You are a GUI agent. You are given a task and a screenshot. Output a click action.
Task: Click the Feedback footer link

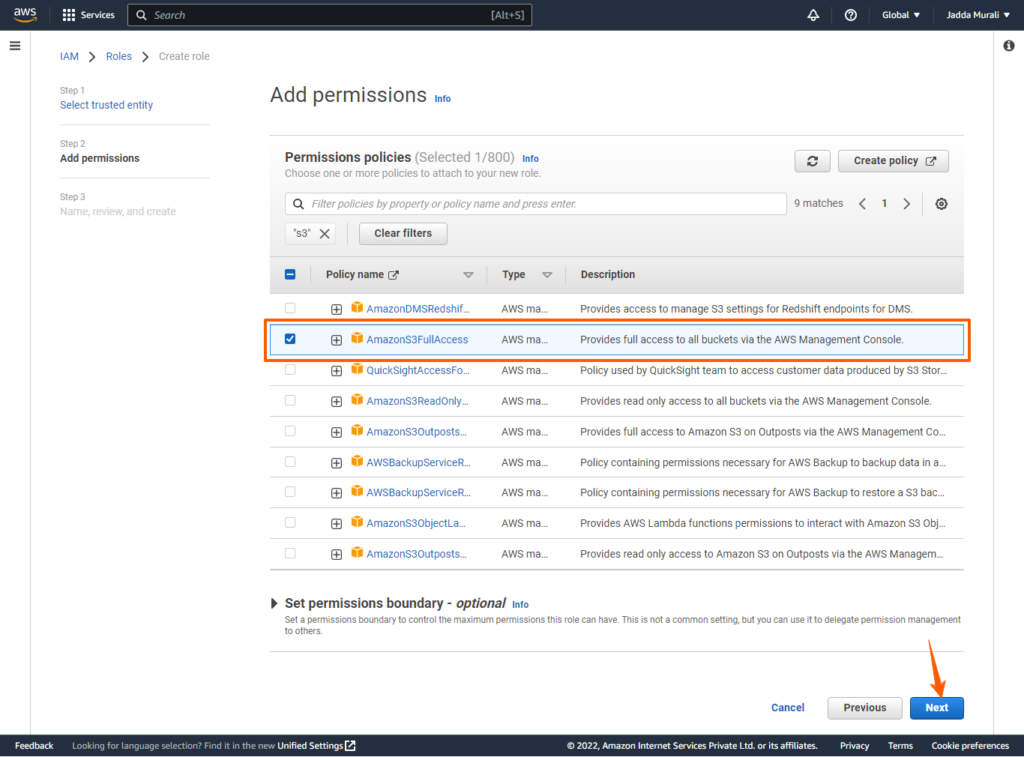coord(34,746)
